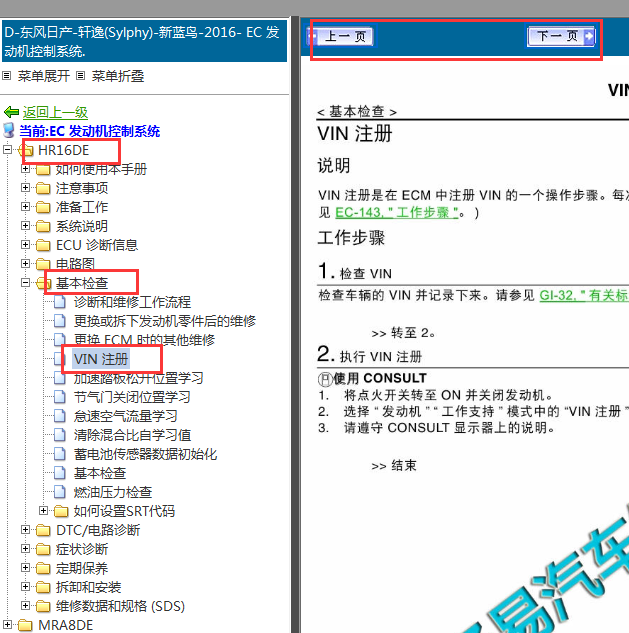Expand the 定期保养 folder
The height and width of the screenshot is (633, 629).
(x=25, y=568)
